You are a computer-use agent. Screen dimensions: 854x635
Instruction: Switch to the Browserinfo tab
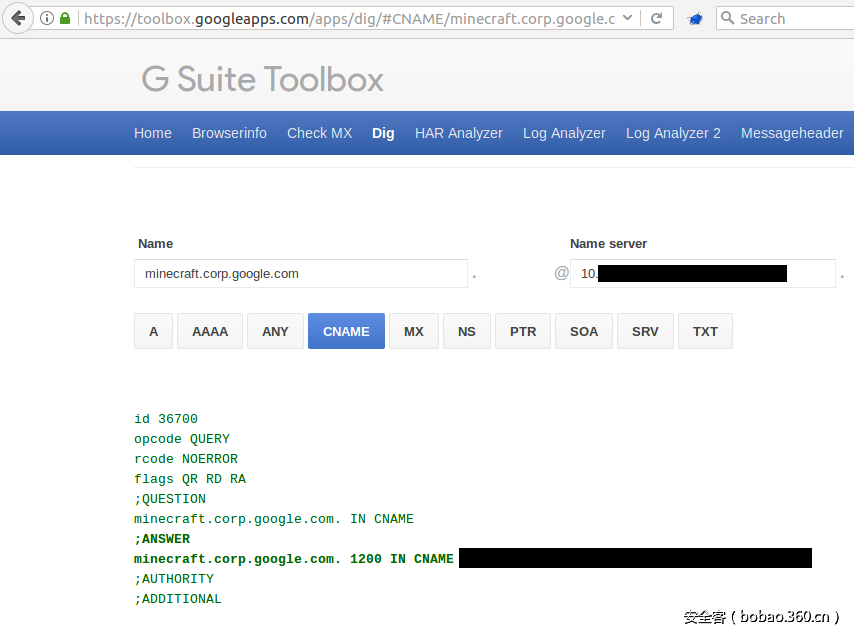tap(229, 133)
